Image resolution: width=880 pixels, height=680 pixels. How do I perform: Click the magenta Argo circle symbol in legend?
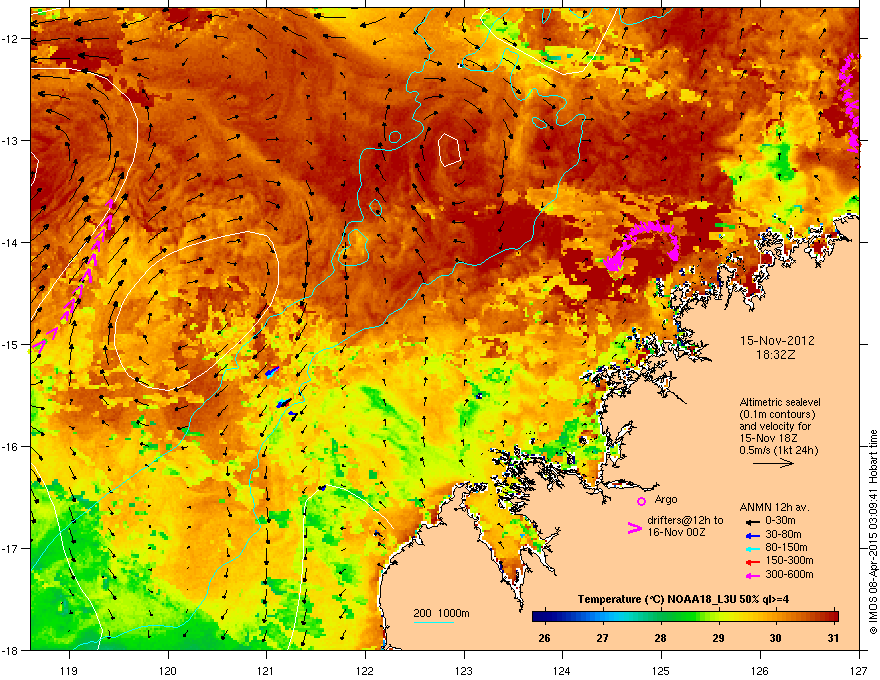[641, 501]
